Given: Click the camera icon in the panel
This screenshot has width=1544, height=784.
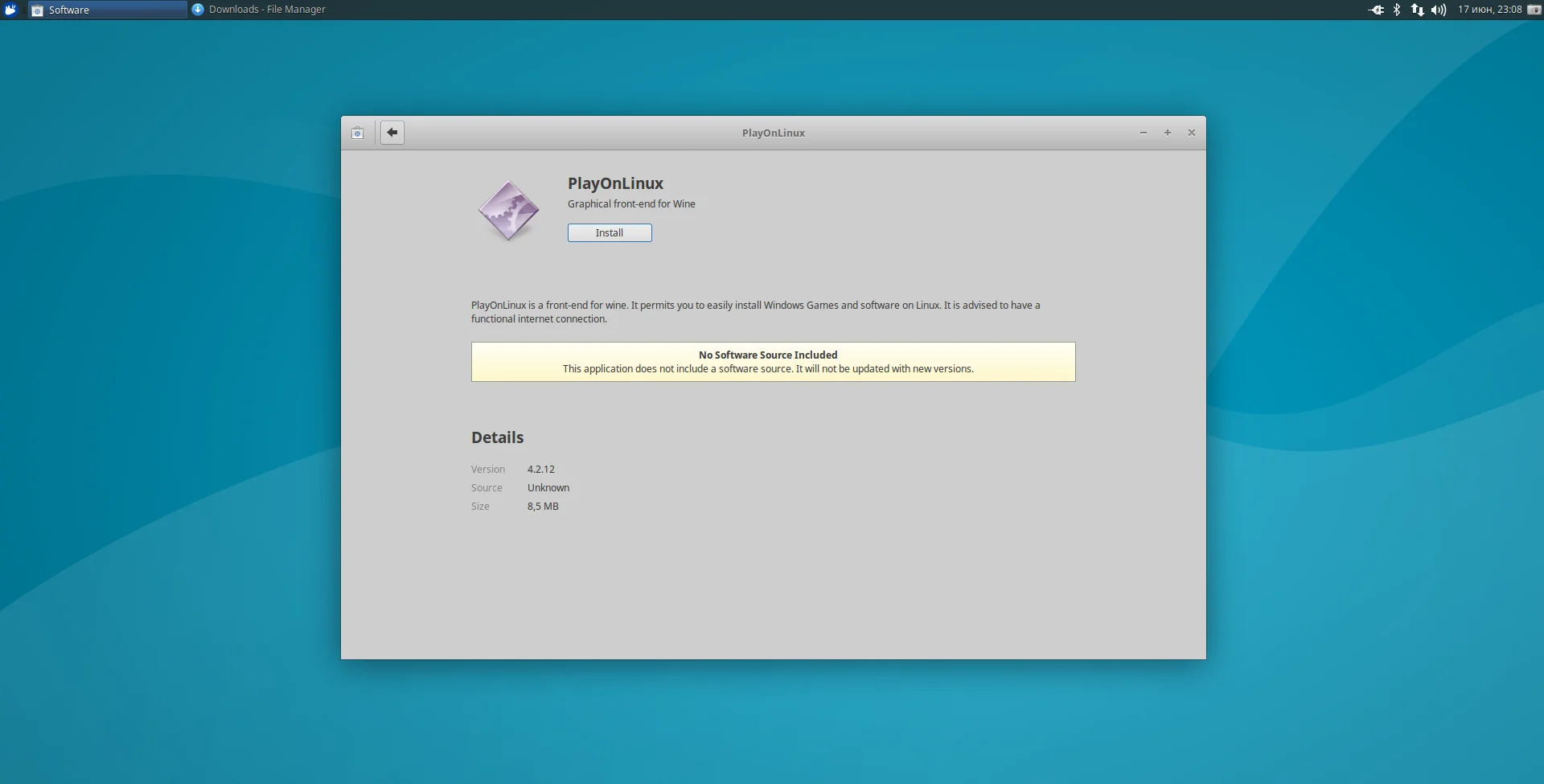Looking at the screenshot, I should tap(1534, 10).
